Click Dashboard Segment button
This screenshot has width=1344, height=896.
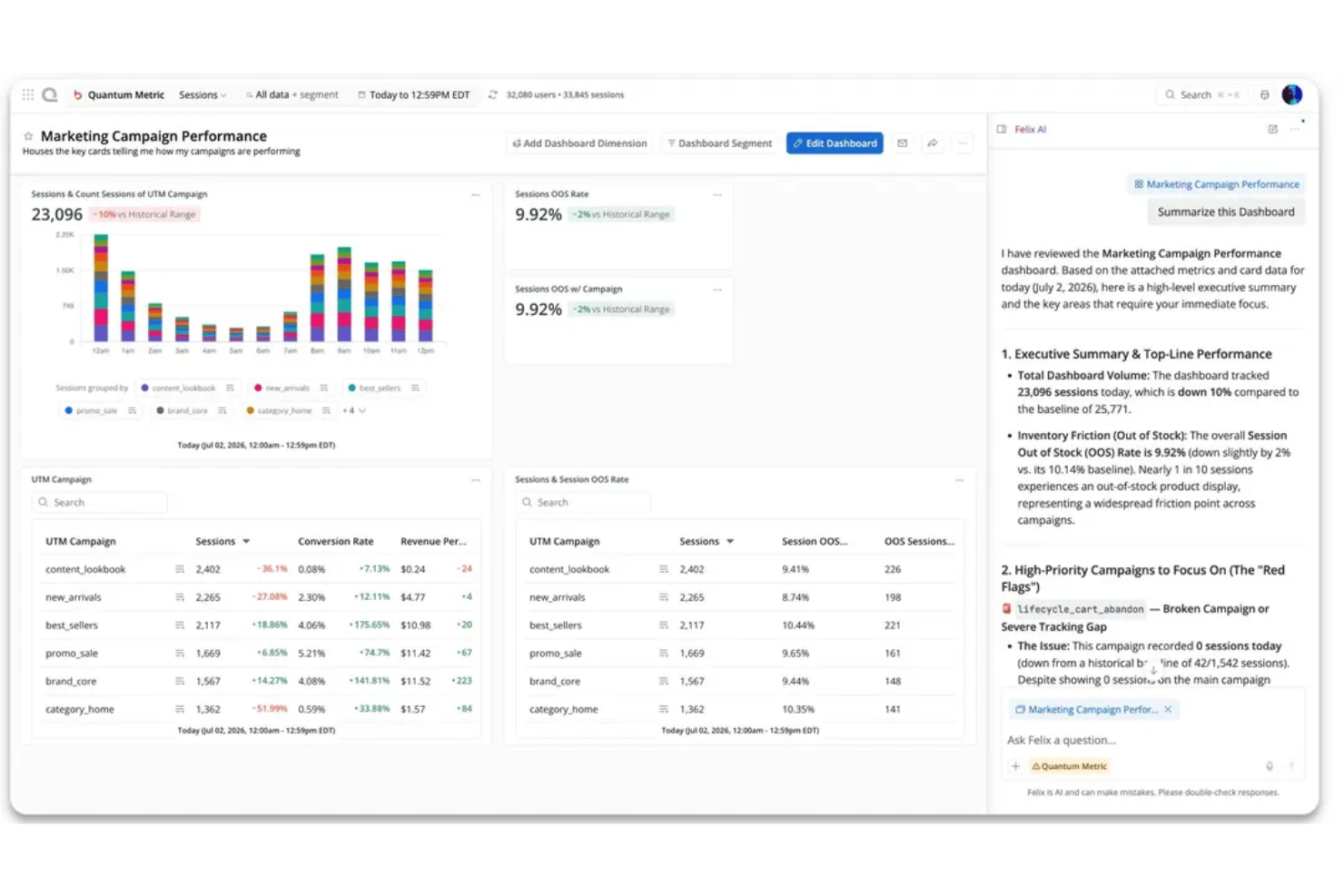coord(720,143)
